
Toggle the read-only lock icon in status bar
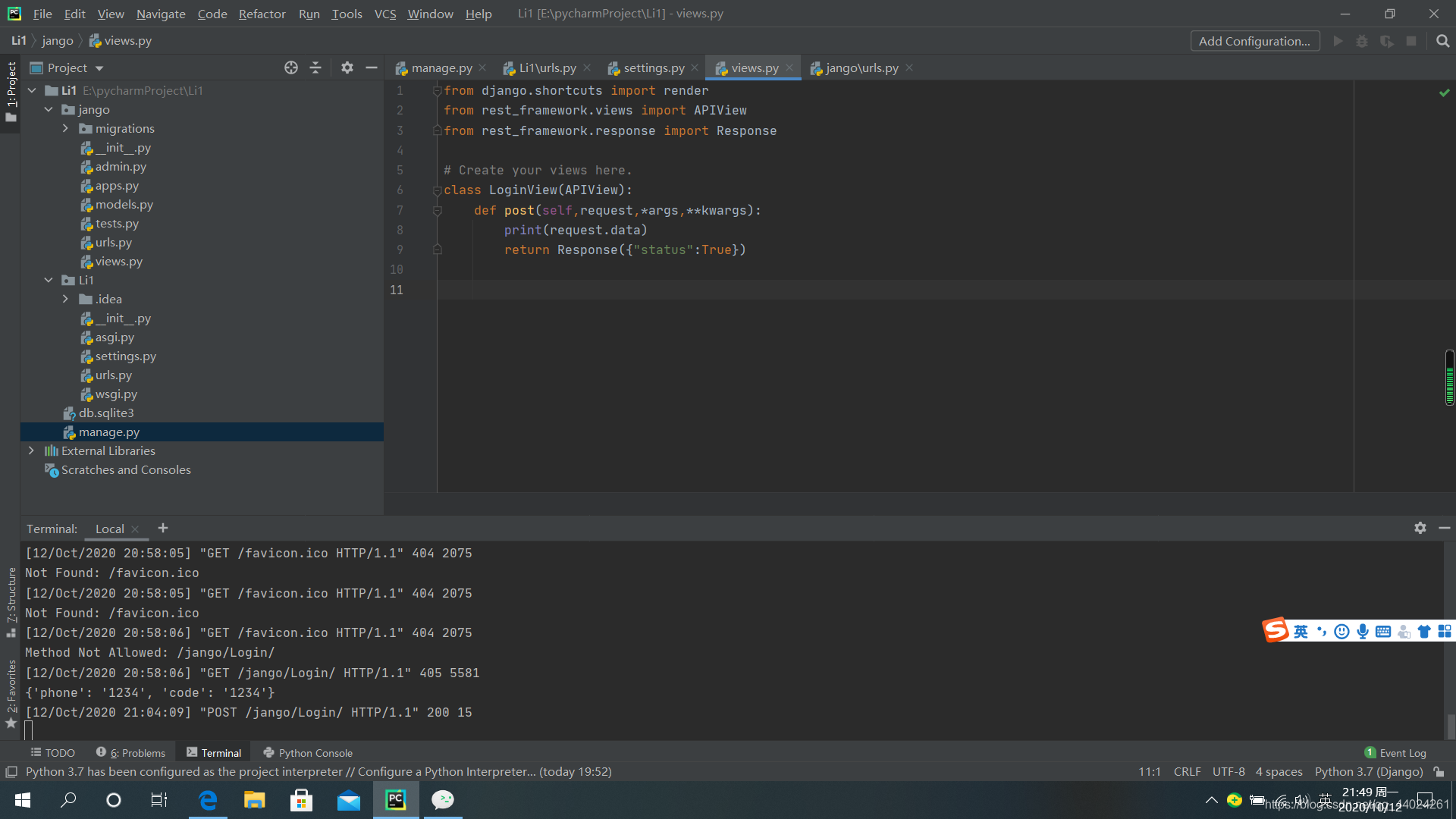pos(1439,771)
